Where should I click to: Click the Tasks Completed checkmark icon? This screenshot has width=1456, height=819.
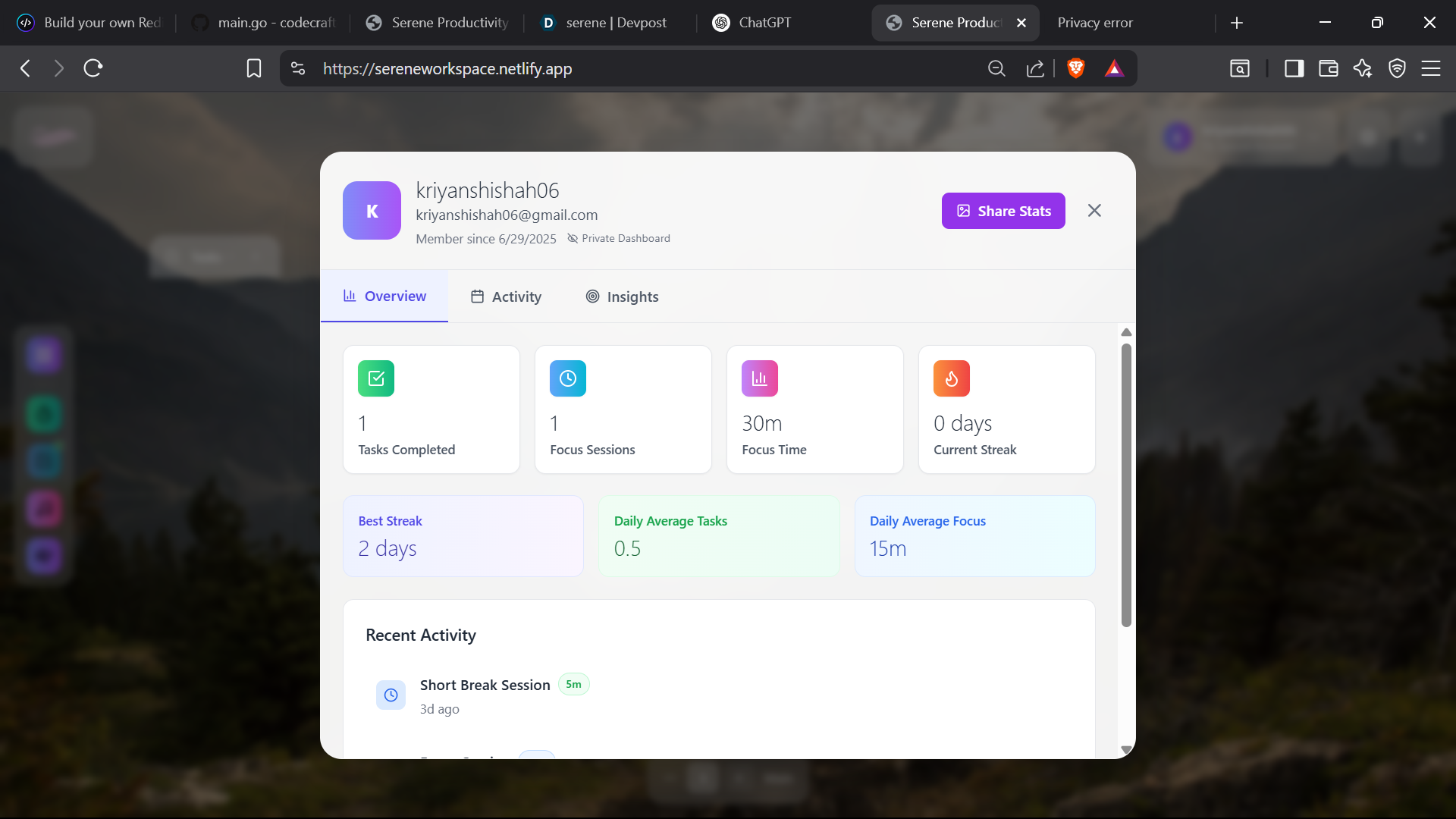(376, 378)
